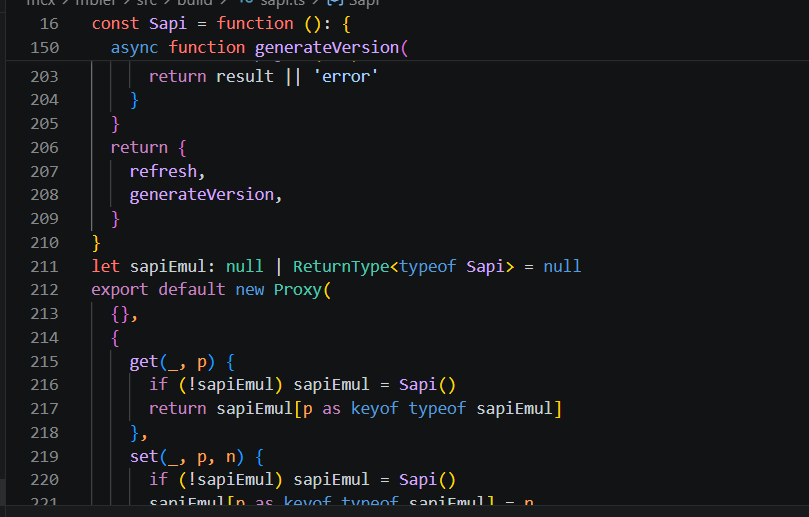Select line number 211 in the gutter

tap(44, 267)
